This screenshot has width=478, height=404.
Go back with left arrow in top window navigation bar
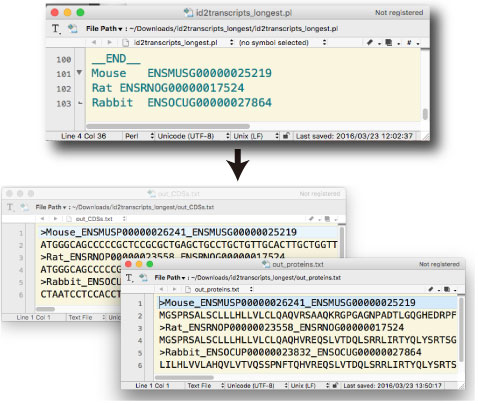[x=94, y=42]
